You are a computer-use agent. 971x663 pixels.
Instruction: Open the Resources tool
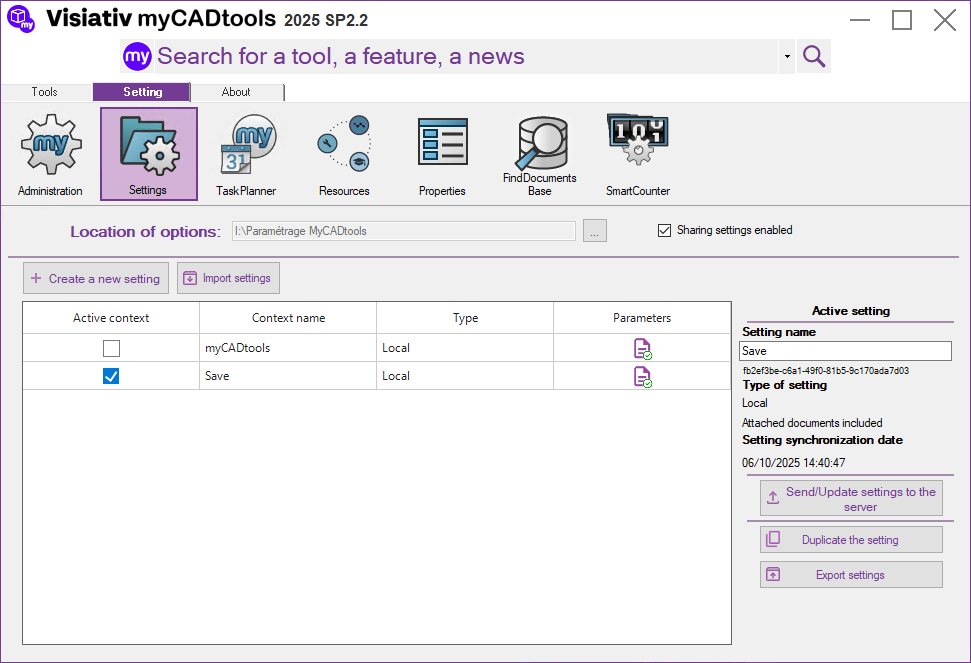tap(344, 153)
